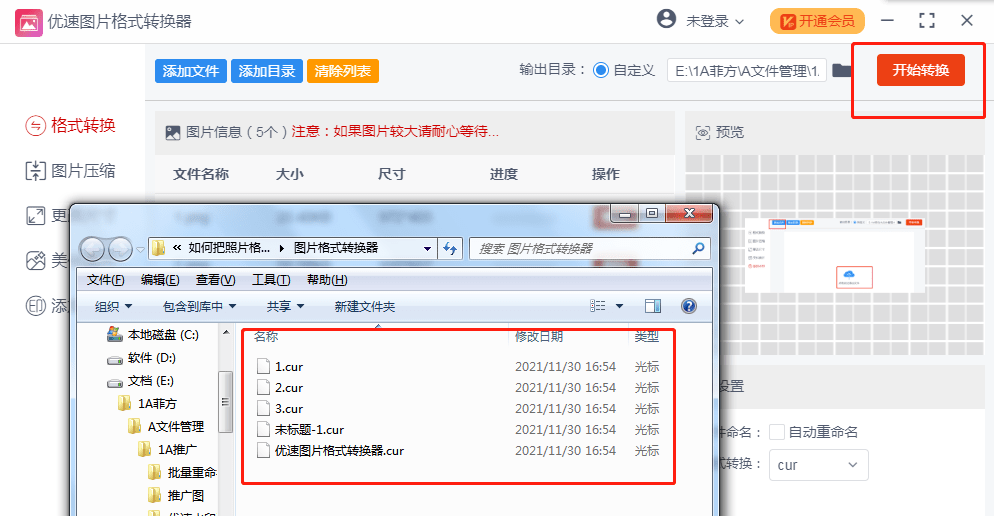Toggle the 自动重命名 checkbox
994x516 pixels.
coord(777,432)
